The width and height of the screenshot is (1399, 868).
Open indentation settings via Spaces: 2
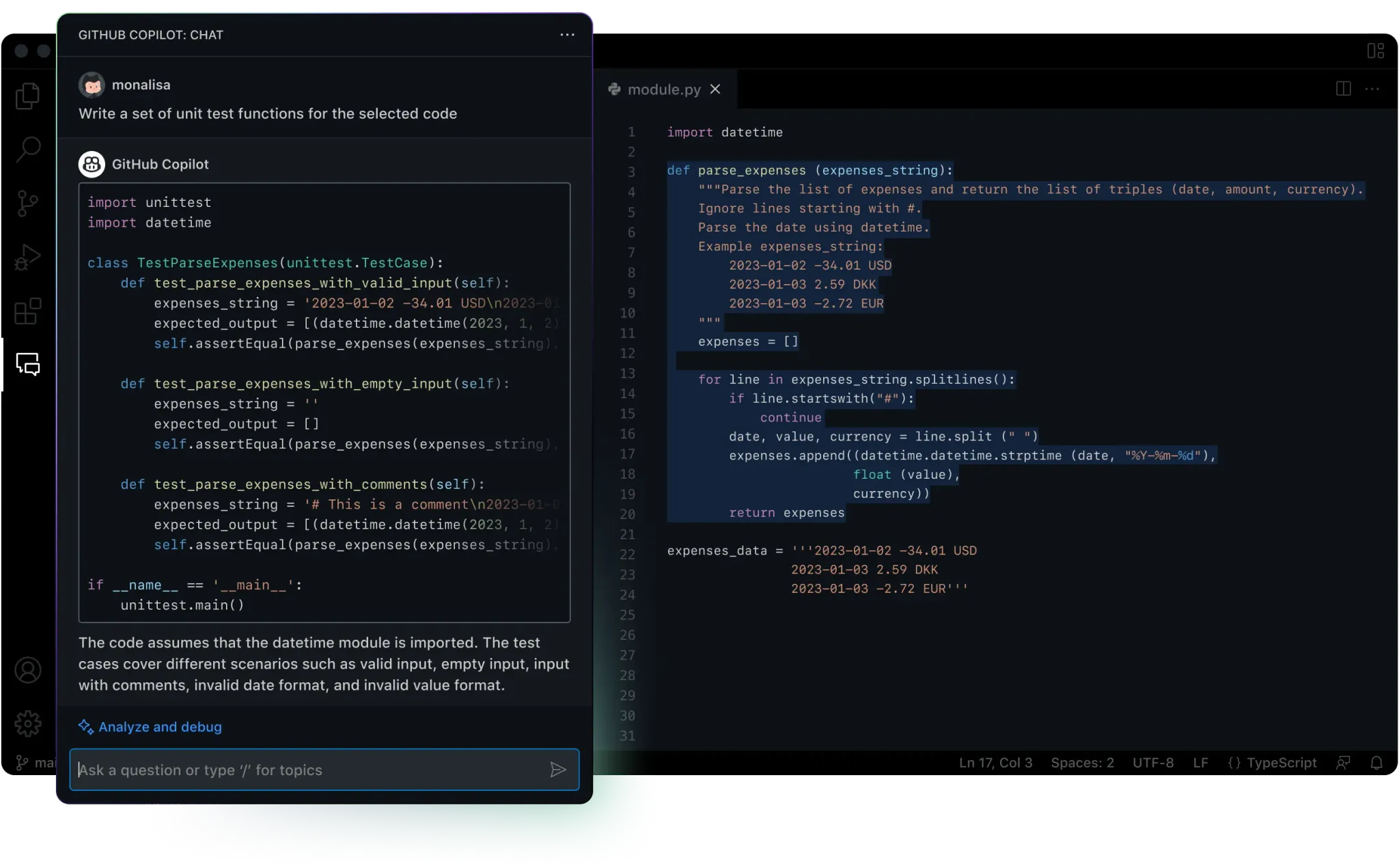point(1081,763)
